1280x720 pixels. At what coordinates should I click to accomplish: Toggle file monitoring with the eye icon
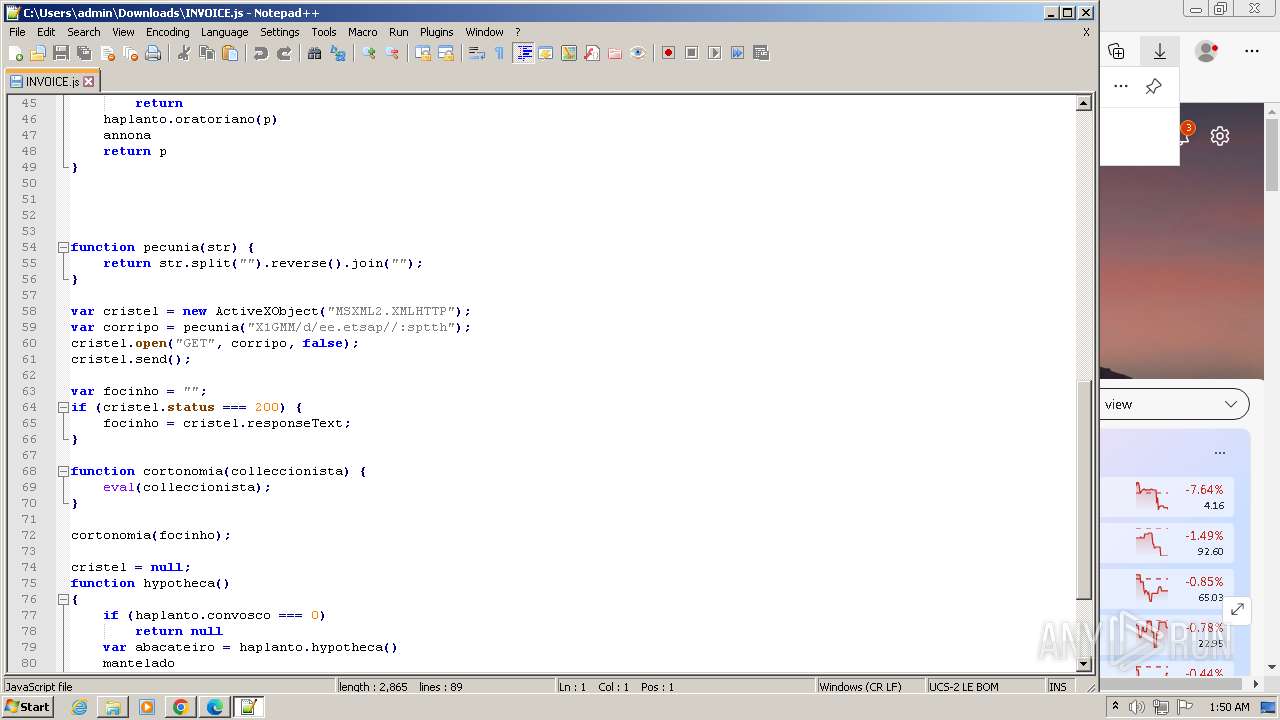tap(638, 53)
